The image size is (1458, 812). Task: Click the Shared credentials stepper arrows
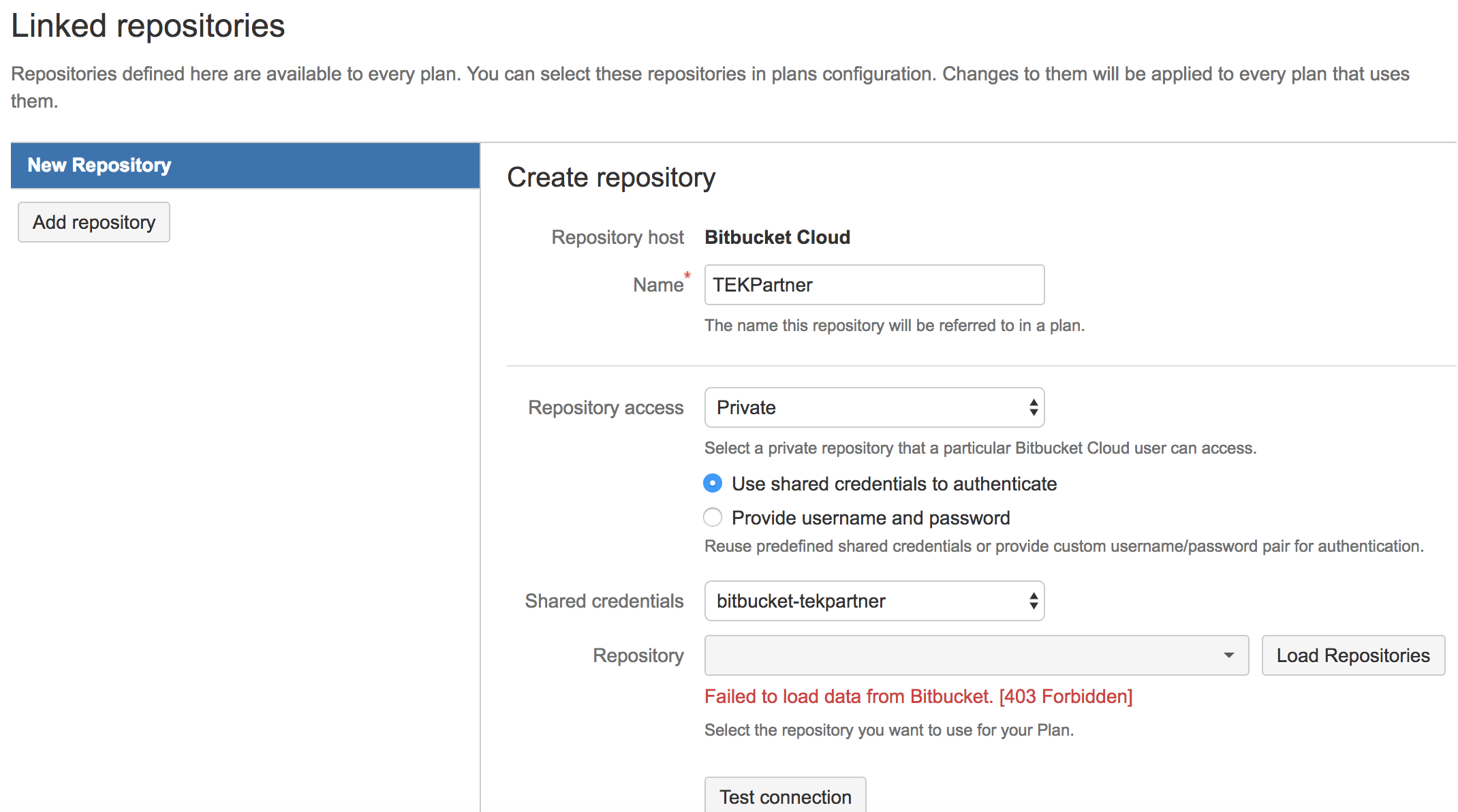coord(1034,601)
